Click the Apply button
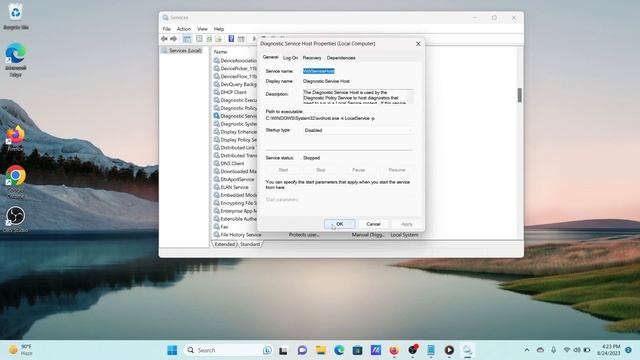 tap(407, 224)
